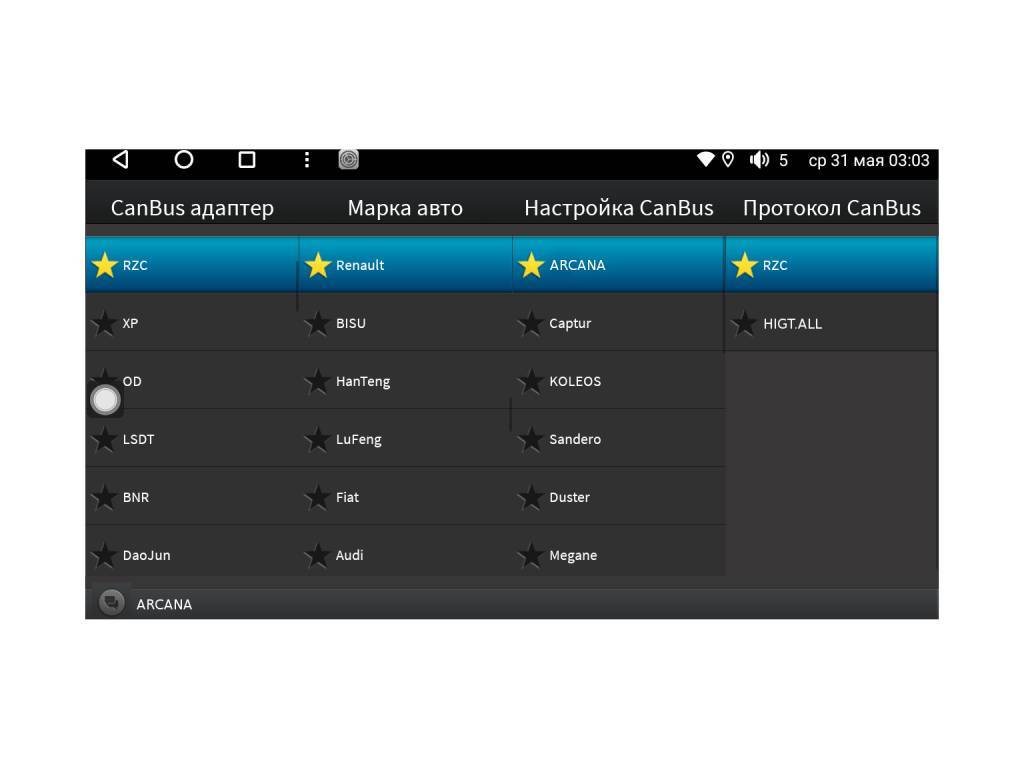Toggle the star next to XP

104,323
